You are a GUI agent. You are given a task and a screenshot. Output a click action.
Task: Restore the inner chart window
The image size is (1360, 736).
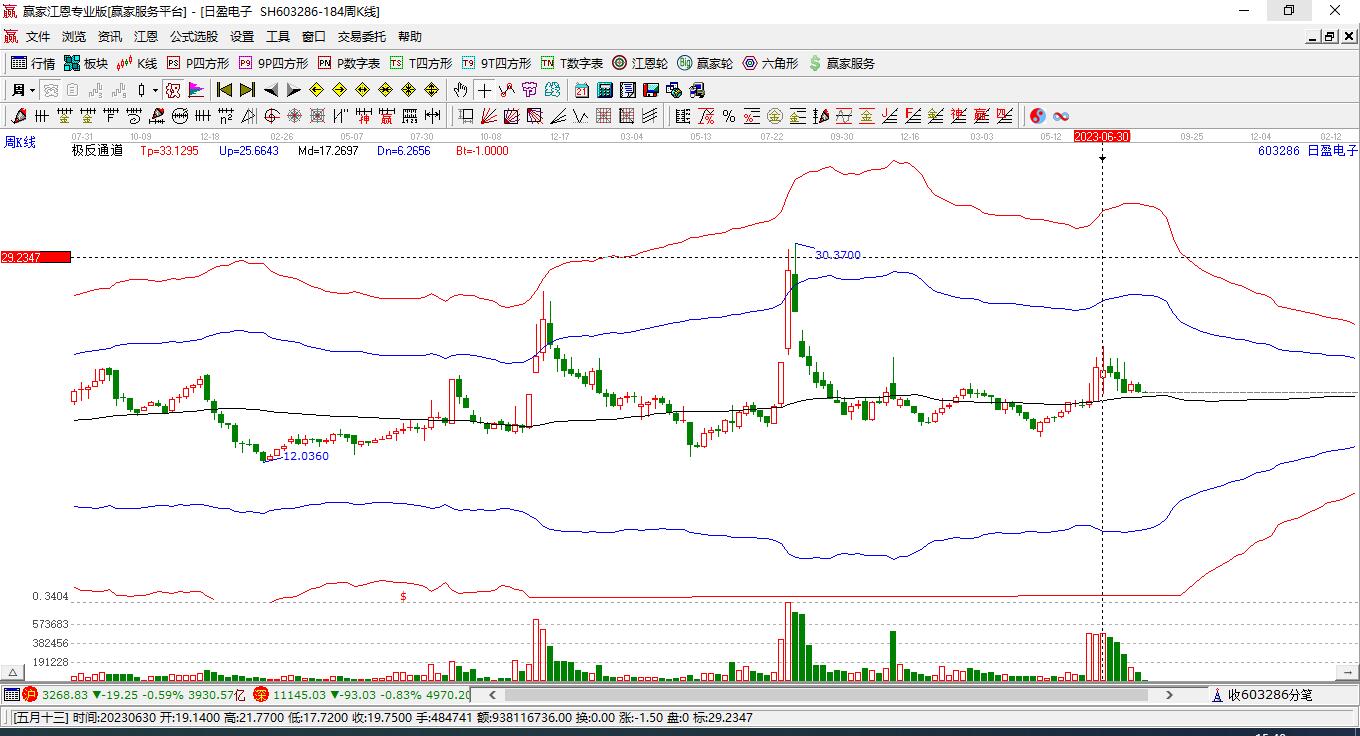tap(1329, 37)
